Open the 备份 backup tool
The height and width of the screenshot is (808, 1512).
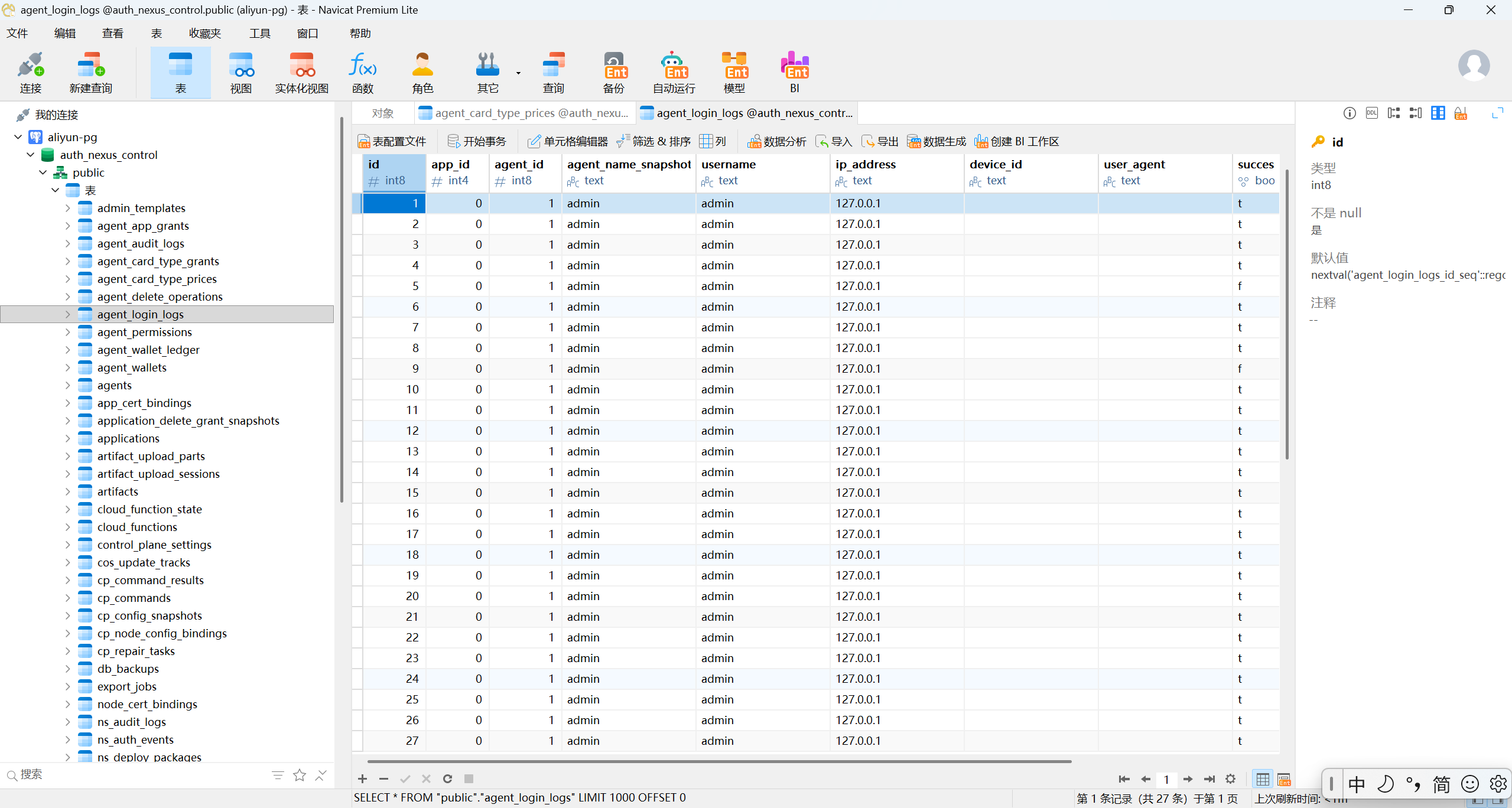point(614,72)
